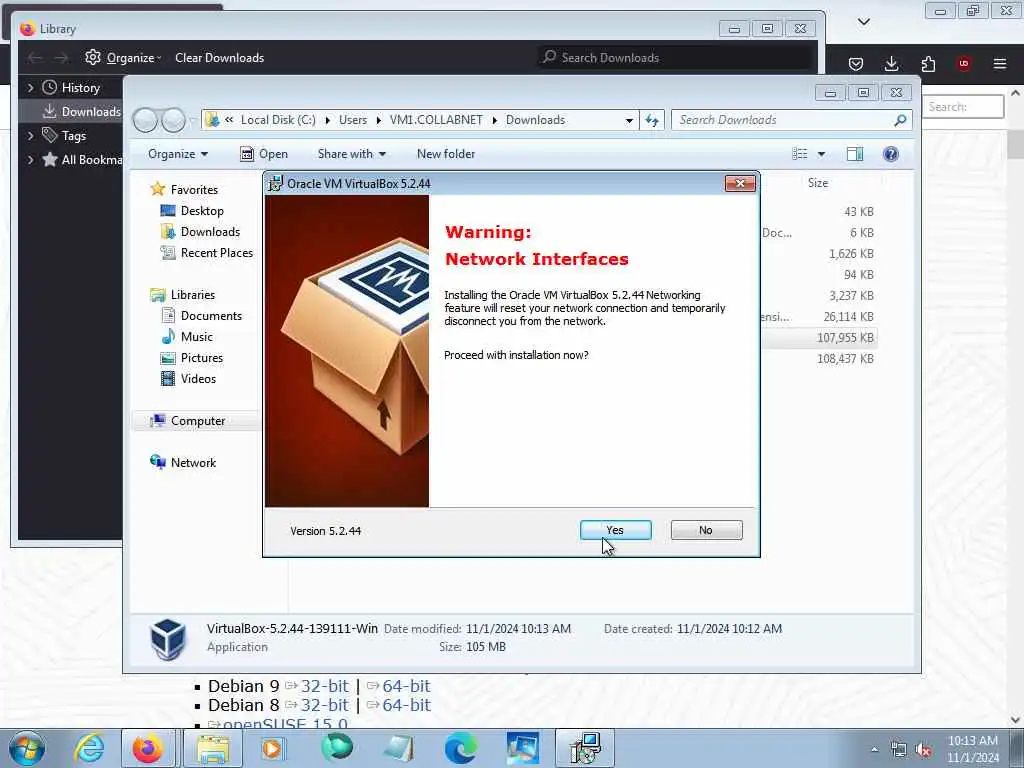Expand the view options dropdown arrow
This screenshot has width=1024, height=768.
pos(822,154)
